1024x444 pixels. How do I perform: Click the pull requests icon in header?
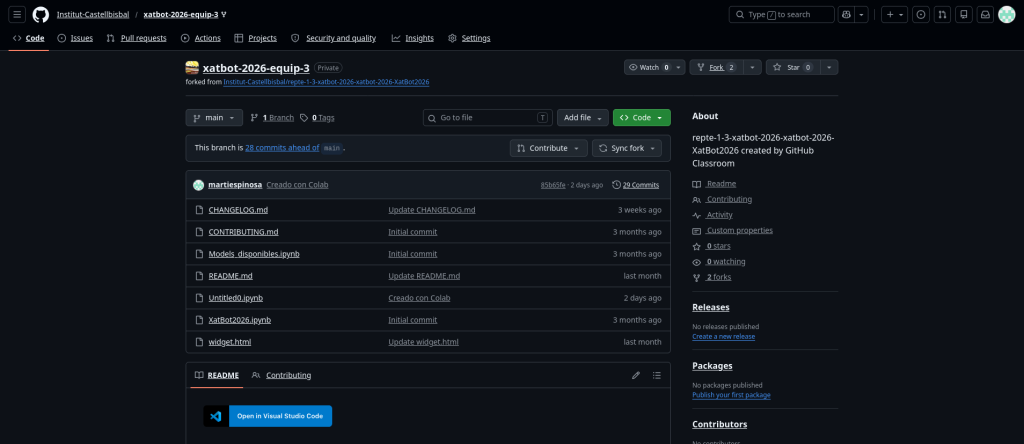coord(942,14)
